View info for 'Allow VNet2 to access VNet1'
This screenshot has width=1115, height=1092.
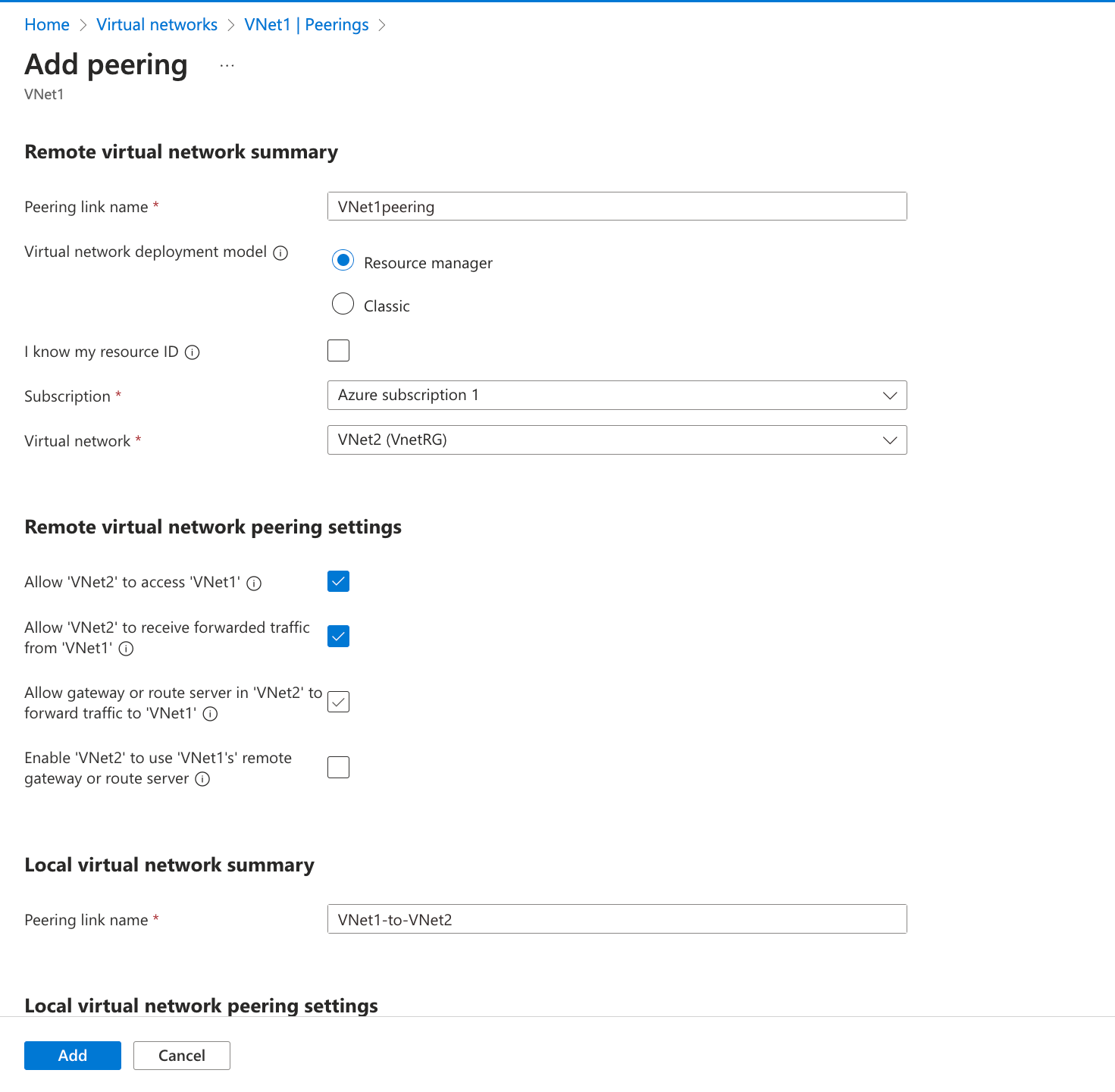pyautogui.click(x=255, y=583)
